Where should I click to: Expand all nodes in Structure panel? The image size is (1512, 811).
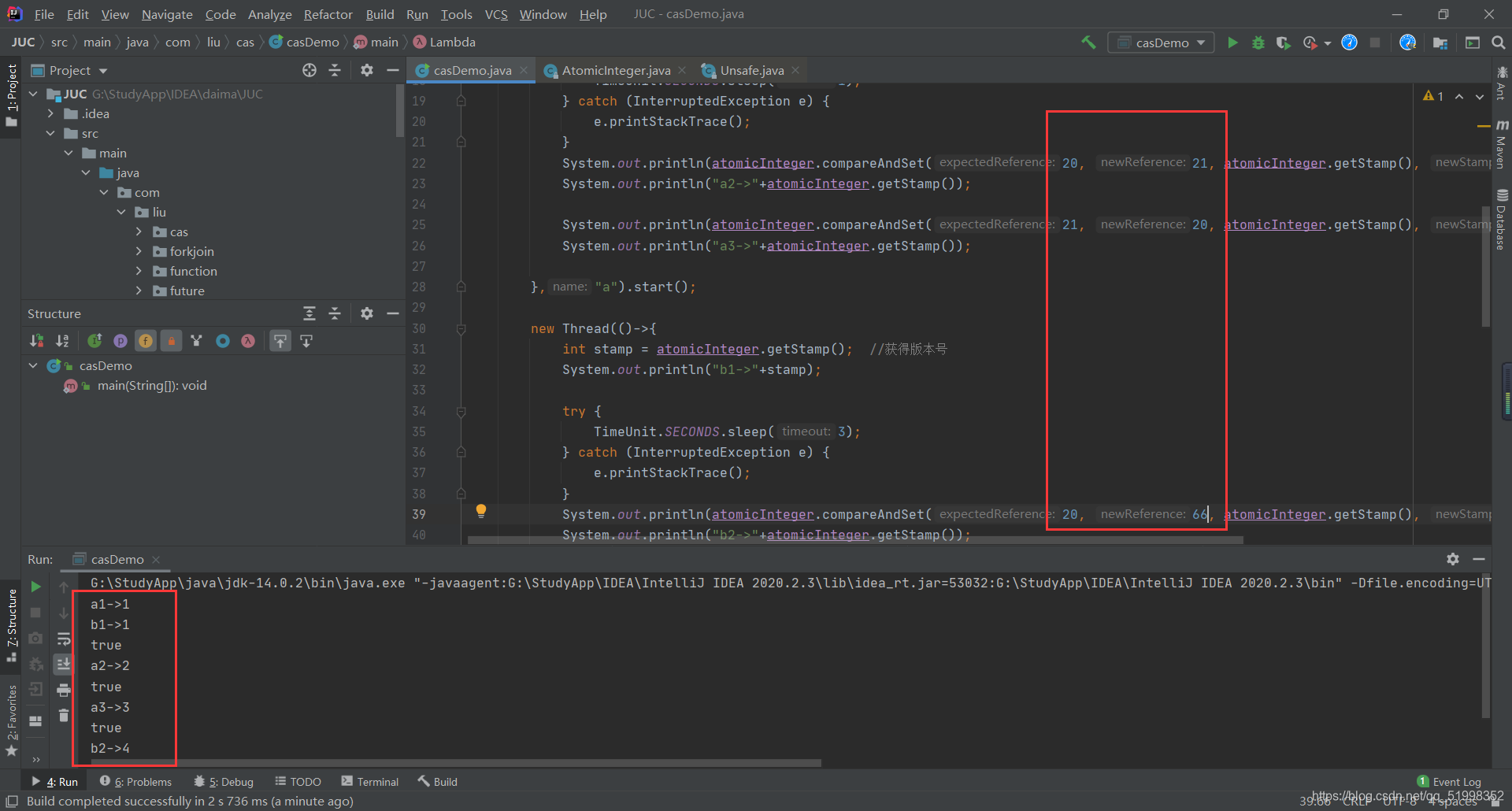point(309,313)
